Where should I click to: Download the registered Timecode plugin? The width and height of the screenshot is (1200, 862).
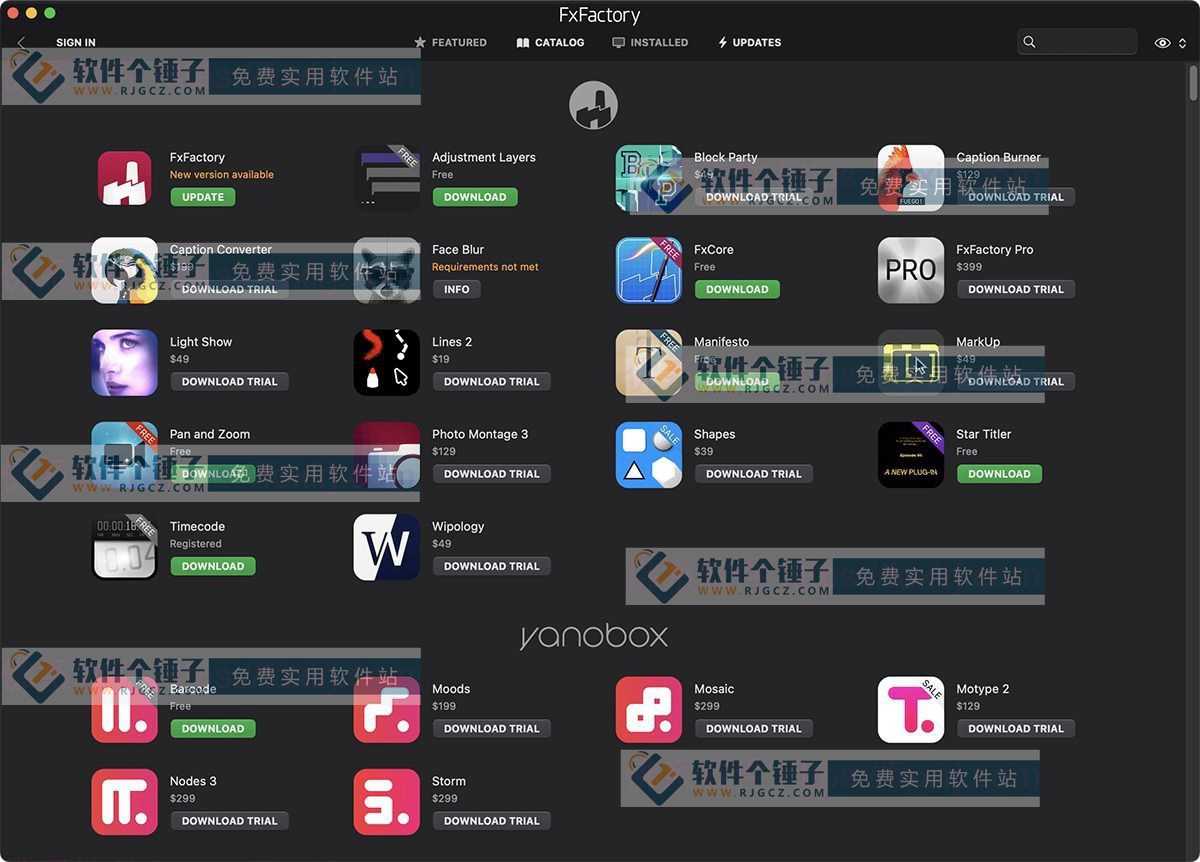coord(213,566)
